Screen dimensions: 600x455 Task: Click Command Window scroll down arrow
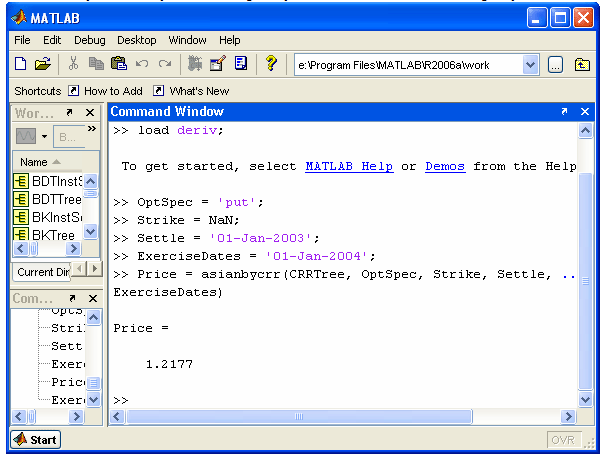[x=585, y=400]
